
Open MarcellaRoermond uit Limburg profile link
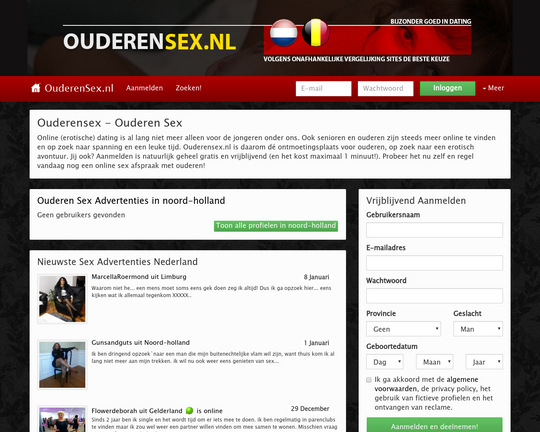click(139, 277)
